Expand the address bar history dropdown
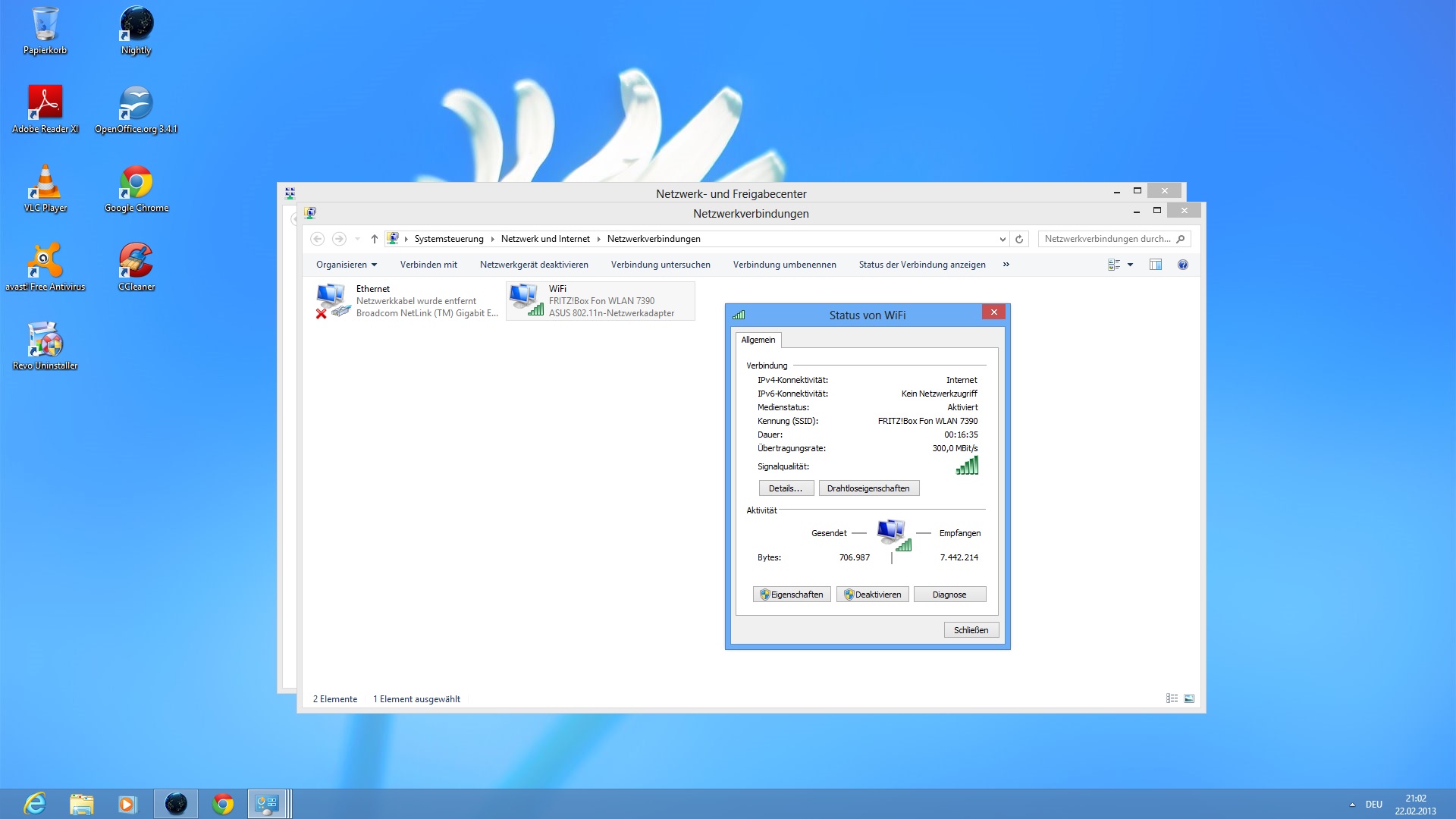This screenshot has width=1456, height=819. pos(1003,239)
